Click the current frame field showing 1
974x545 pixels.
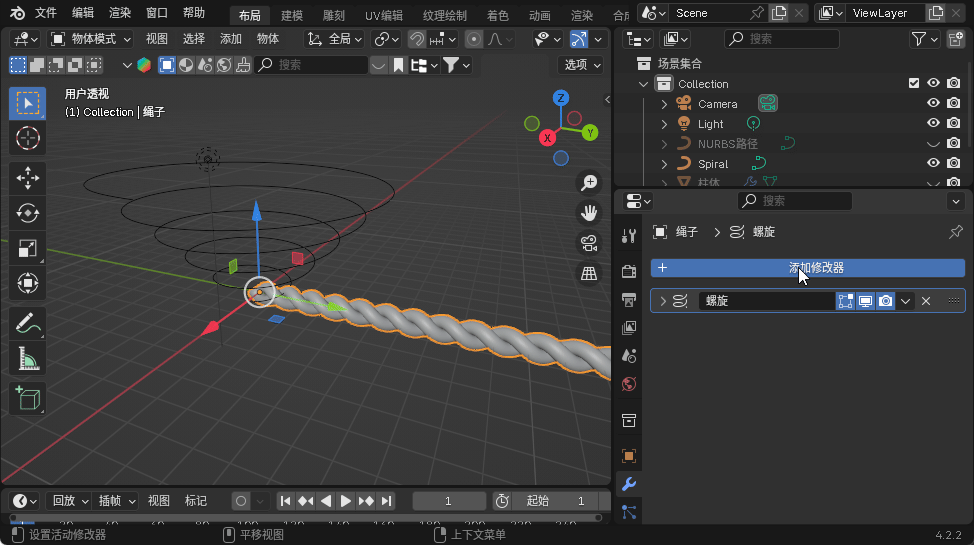(x=448, y=501)
